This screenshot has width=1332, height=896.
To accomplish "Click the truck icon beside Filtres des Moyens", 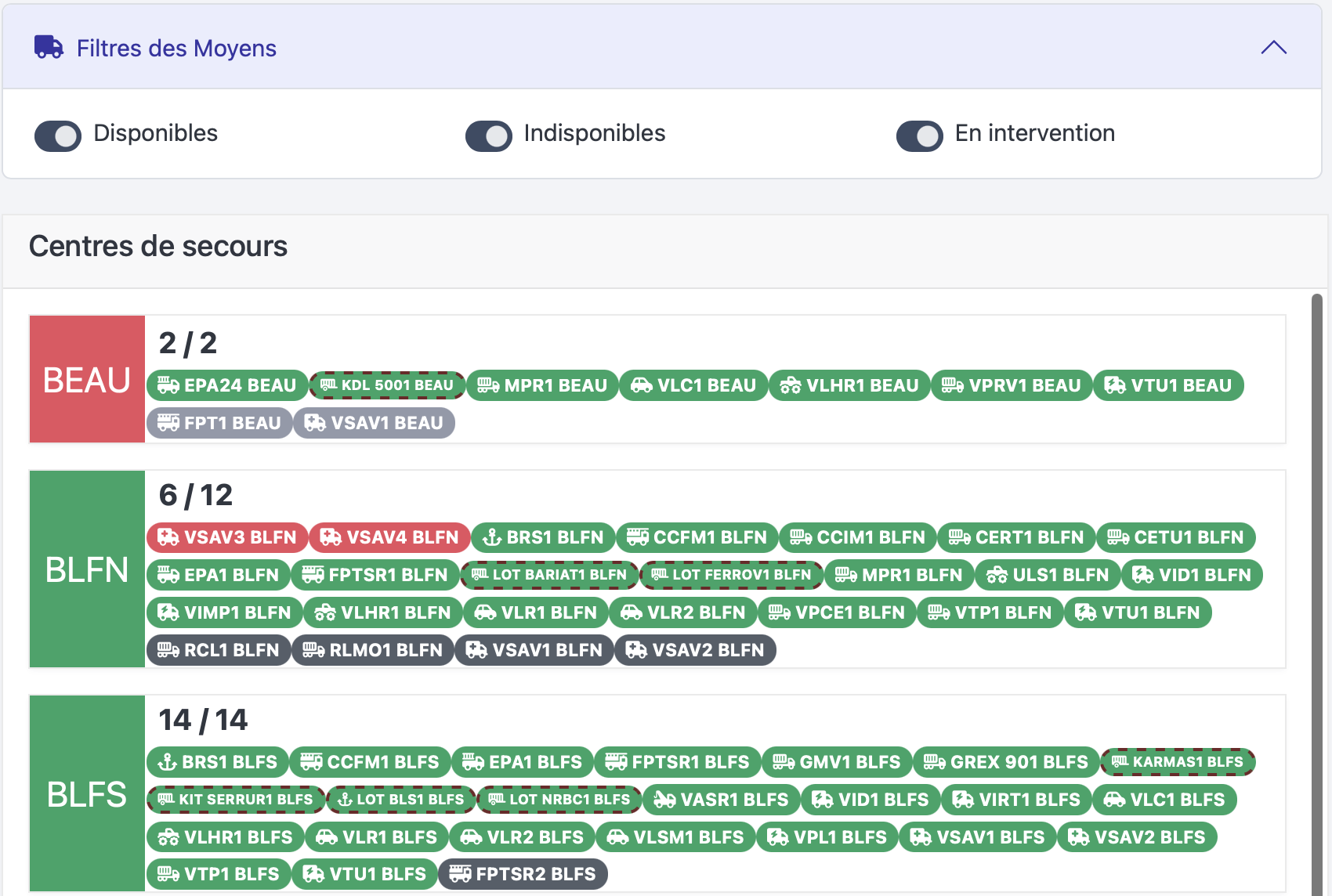I will point(49,48).
